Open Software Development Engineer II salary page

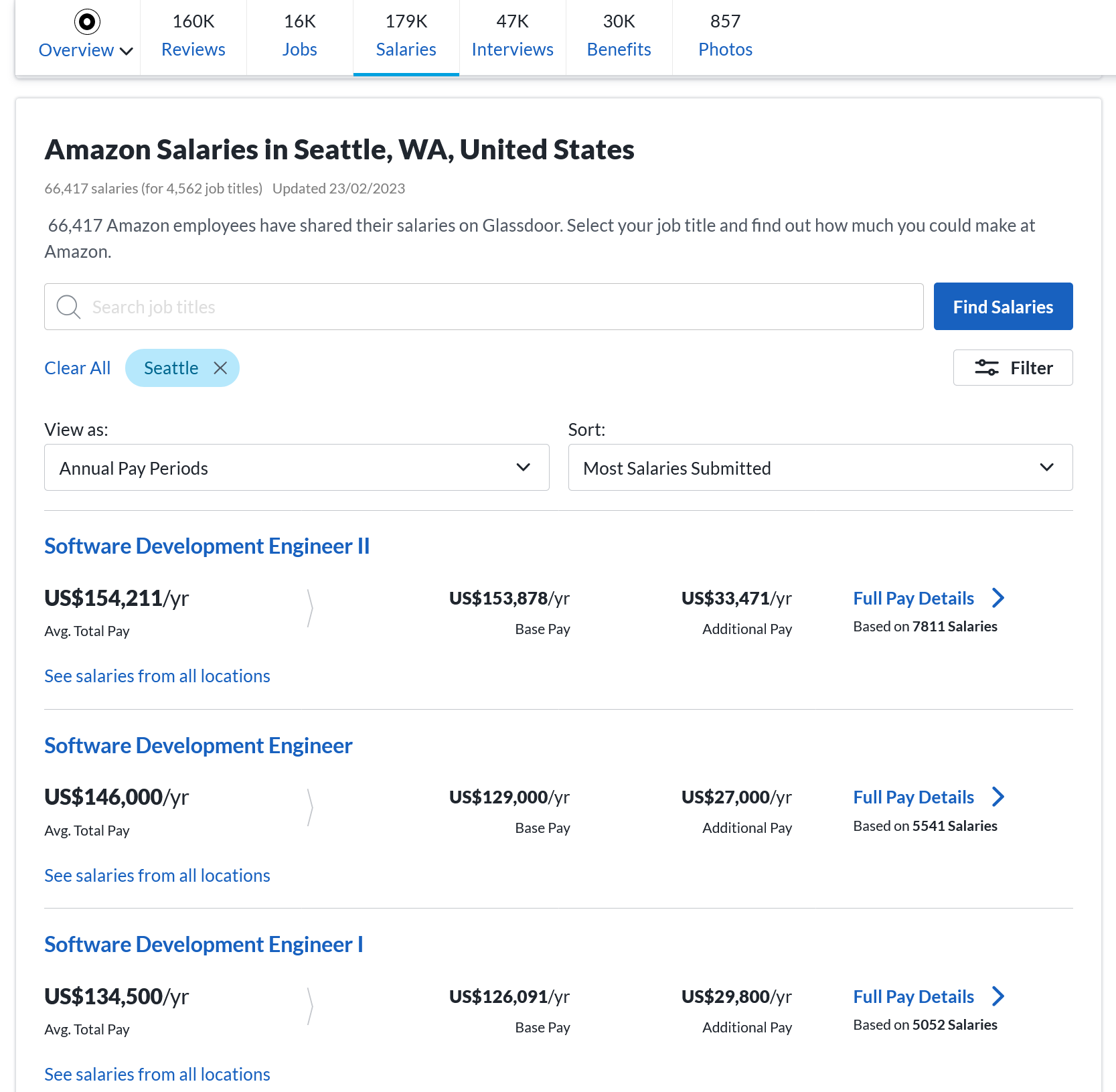click(206, 546)
